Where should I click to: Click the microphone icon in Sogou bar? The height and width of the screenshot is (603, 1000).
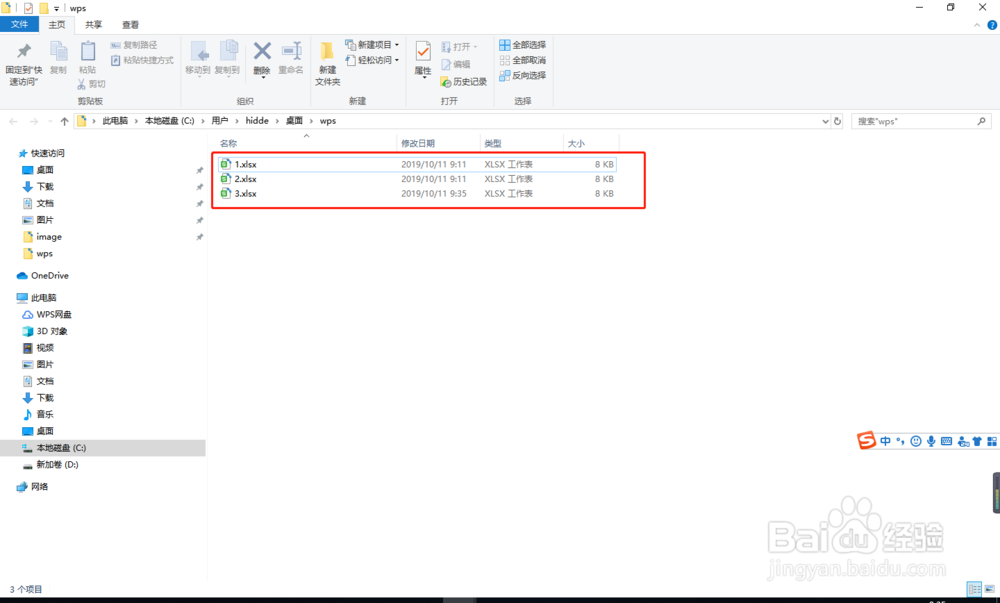tap(931, 441)
